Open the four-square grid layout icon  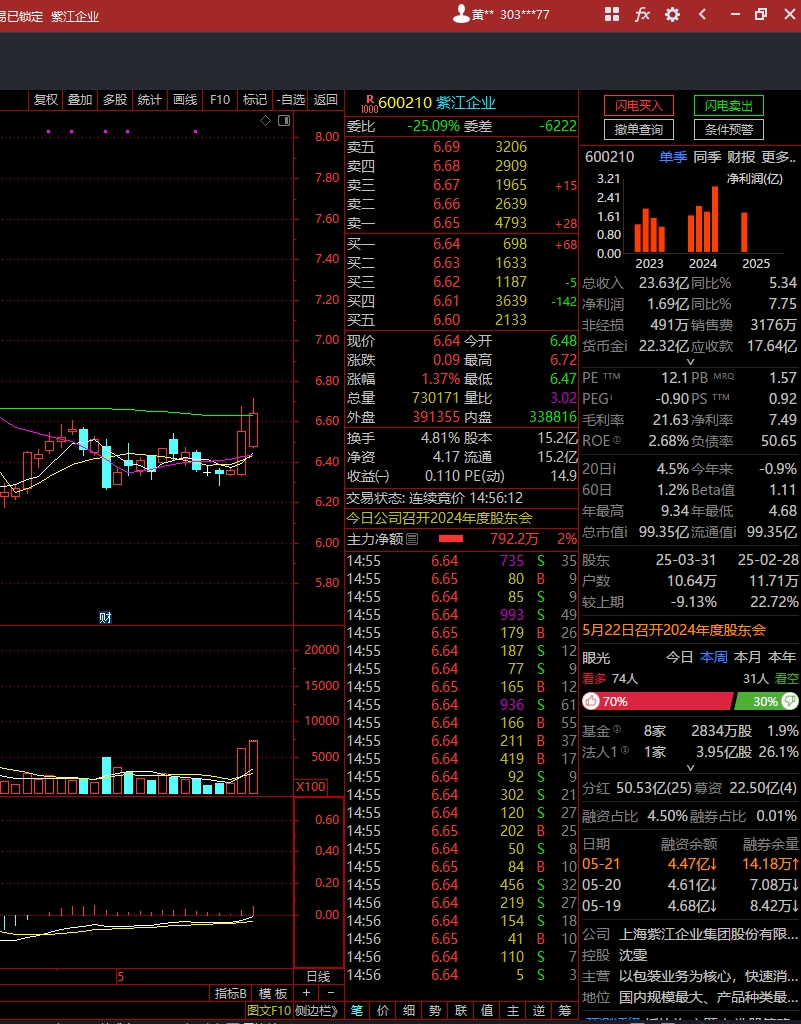612,14
